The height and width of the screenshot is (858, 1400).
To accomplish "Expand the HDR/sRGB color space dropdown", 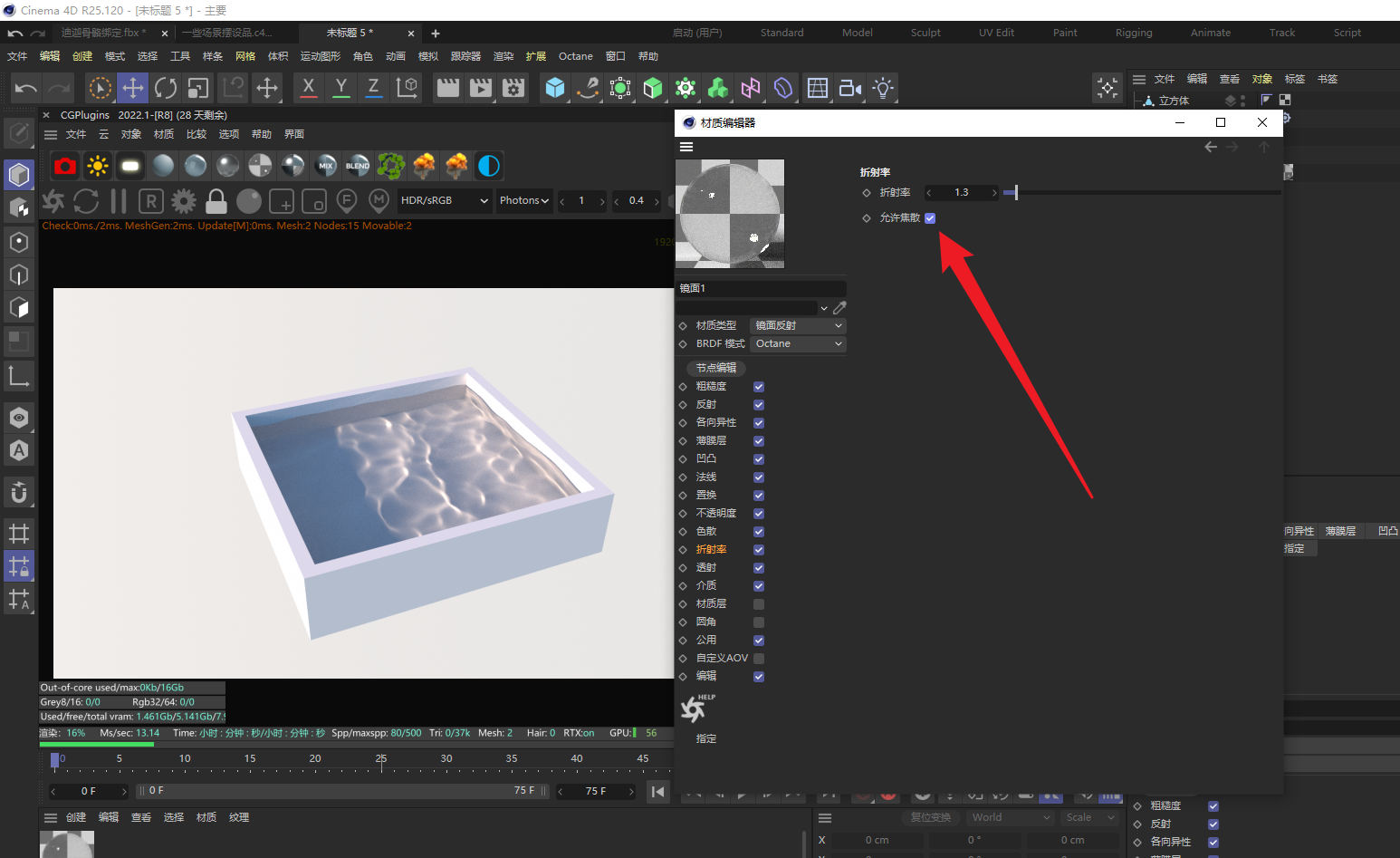I will pos(444,200).
